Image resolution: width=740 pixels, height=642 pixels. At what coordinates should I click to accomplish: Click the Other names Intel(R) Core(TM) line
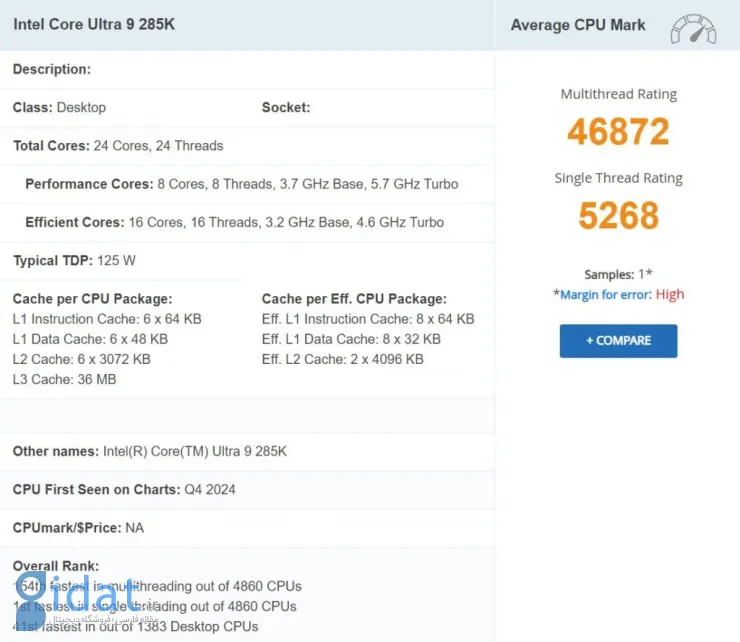[x=150, y=451]
